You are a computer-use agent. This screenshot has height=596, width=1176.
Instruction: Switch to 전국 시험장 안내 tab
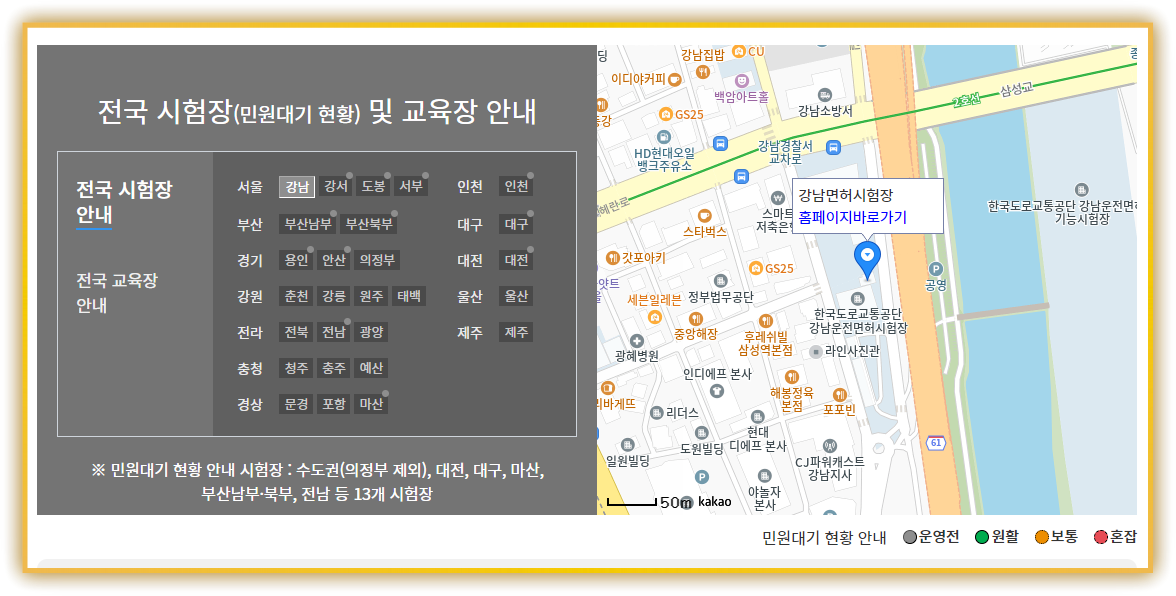[124, 202]
